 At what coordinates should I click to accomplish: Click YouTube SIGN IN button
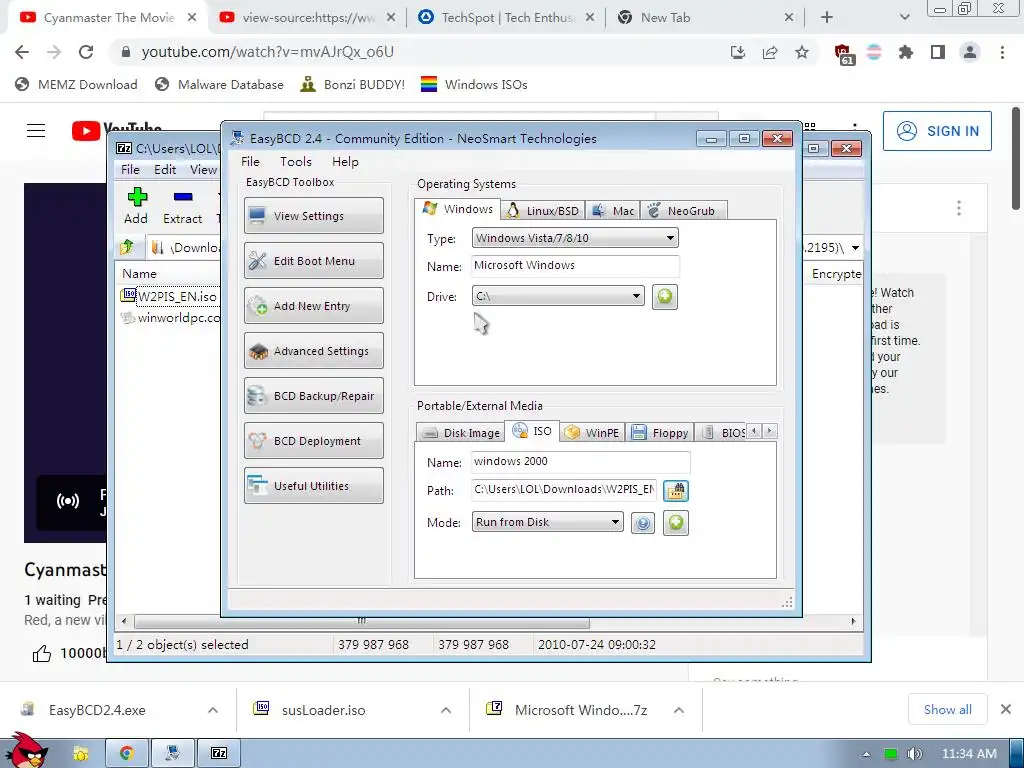(937, 131)
